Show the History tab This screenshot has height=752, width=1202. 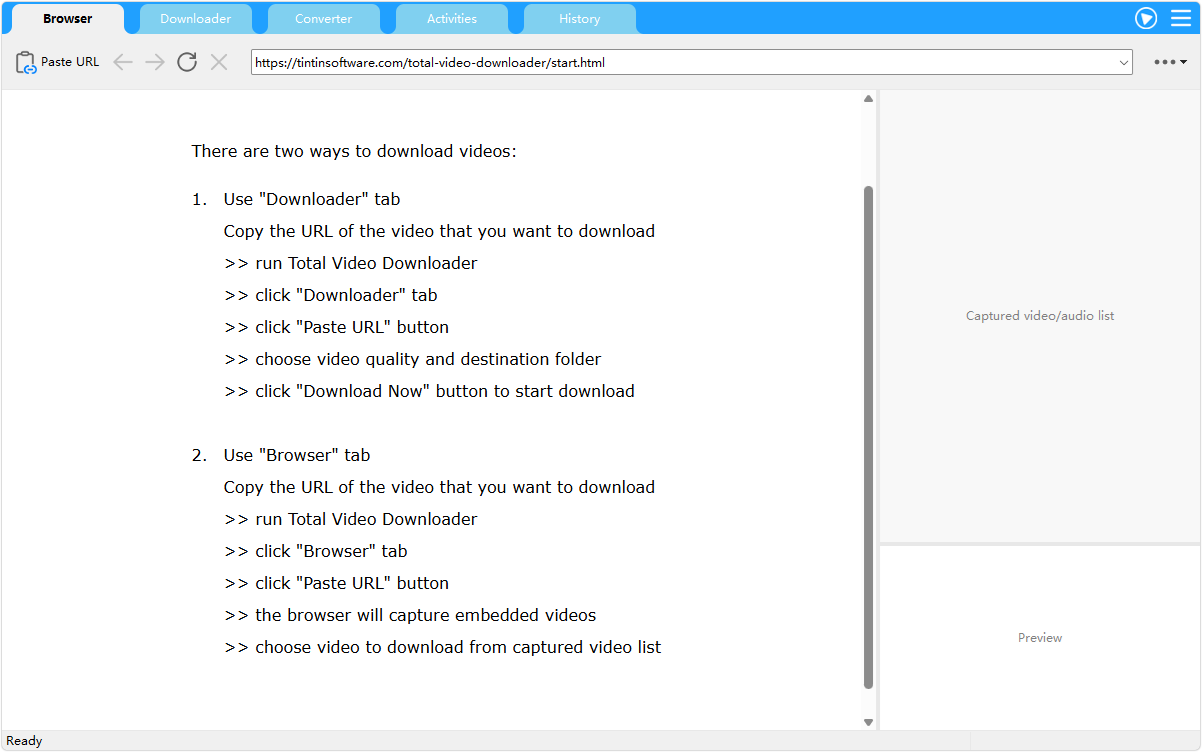(580, 19)
